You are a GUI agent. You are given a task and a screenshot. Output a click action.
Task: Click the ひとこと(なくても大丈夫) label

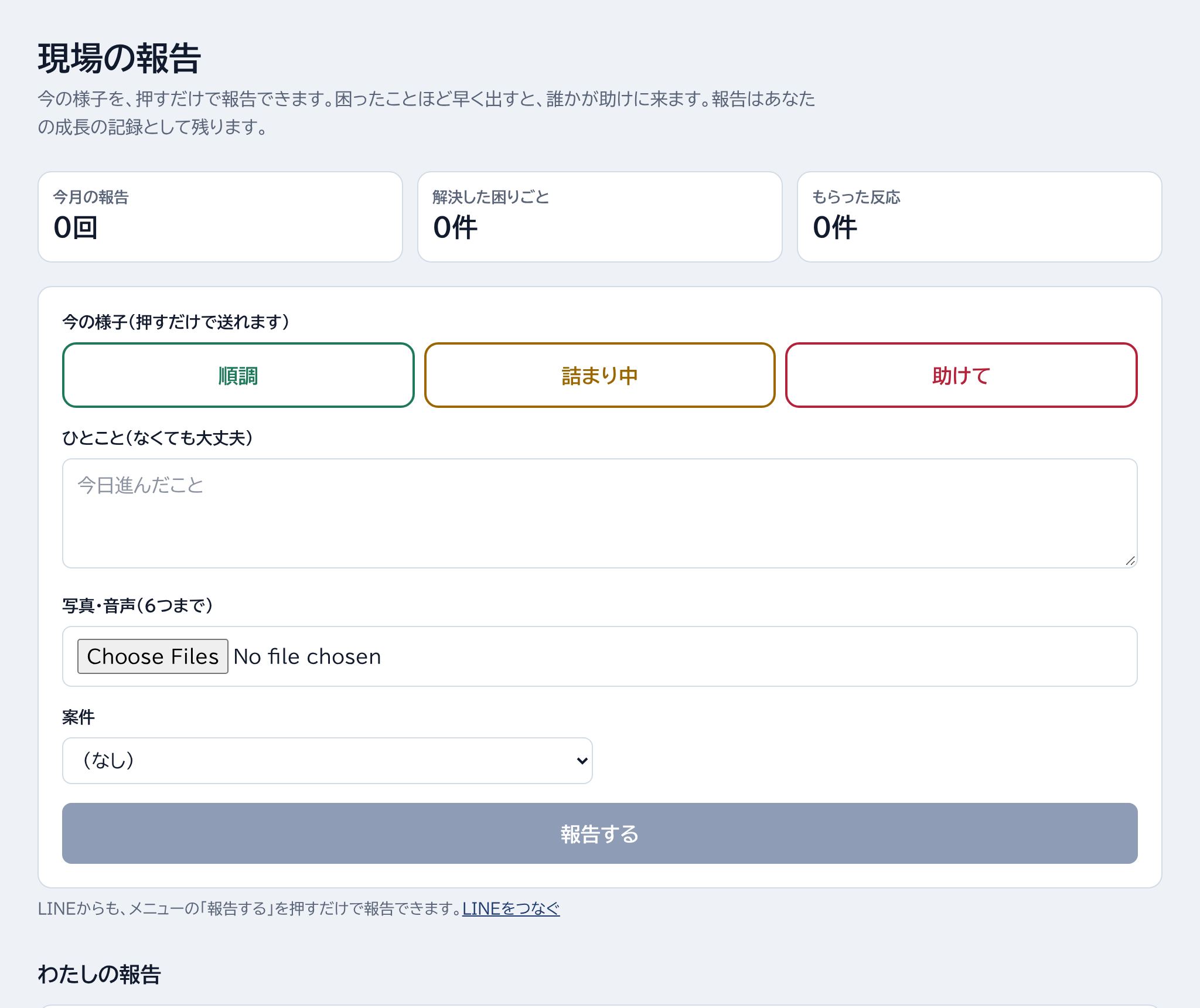[158, 438]
